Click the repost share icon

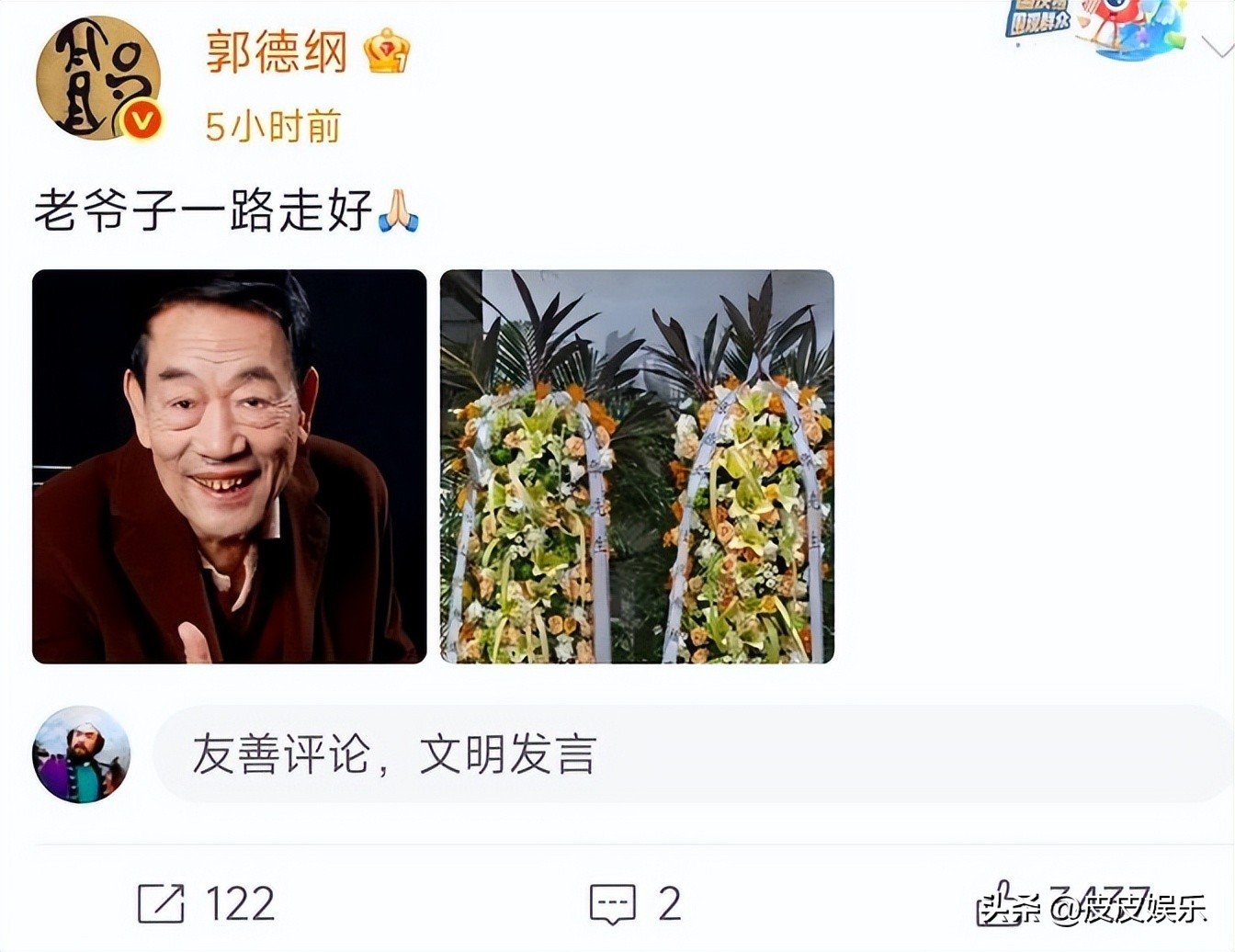click(161, 903)
